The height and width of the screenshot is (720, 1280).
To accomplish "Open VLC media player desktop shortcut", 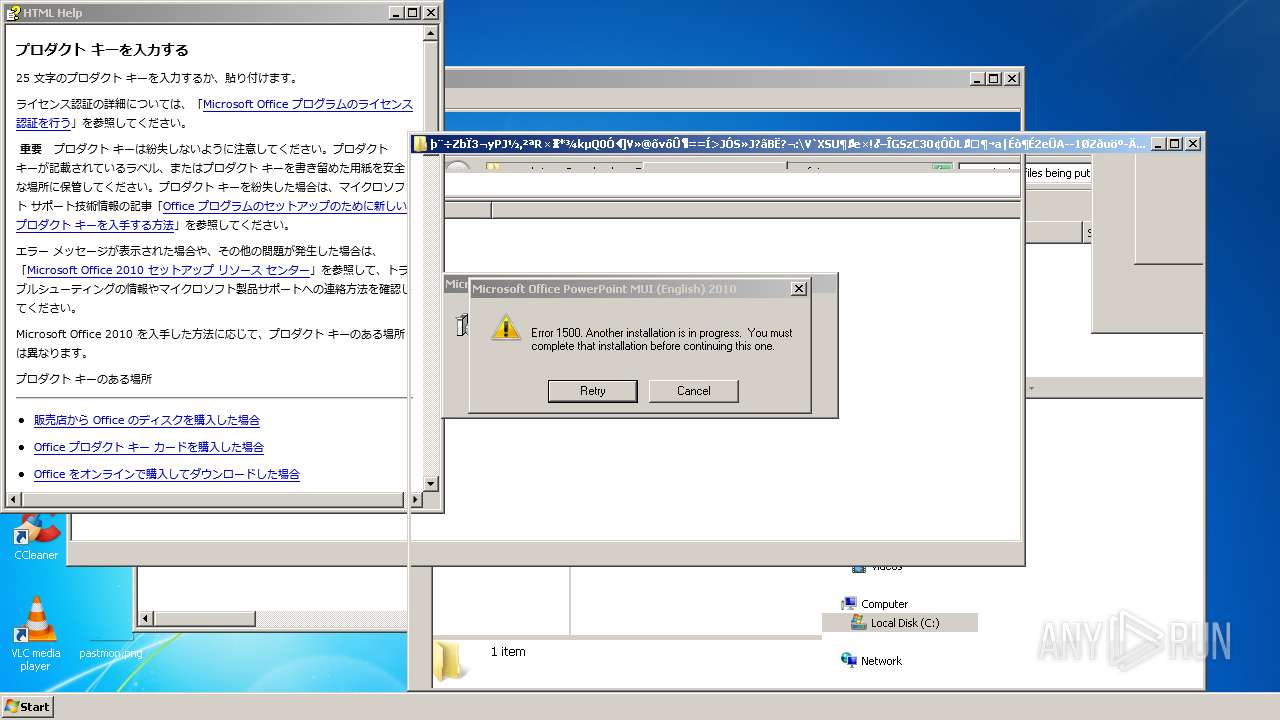I will 36,634.
